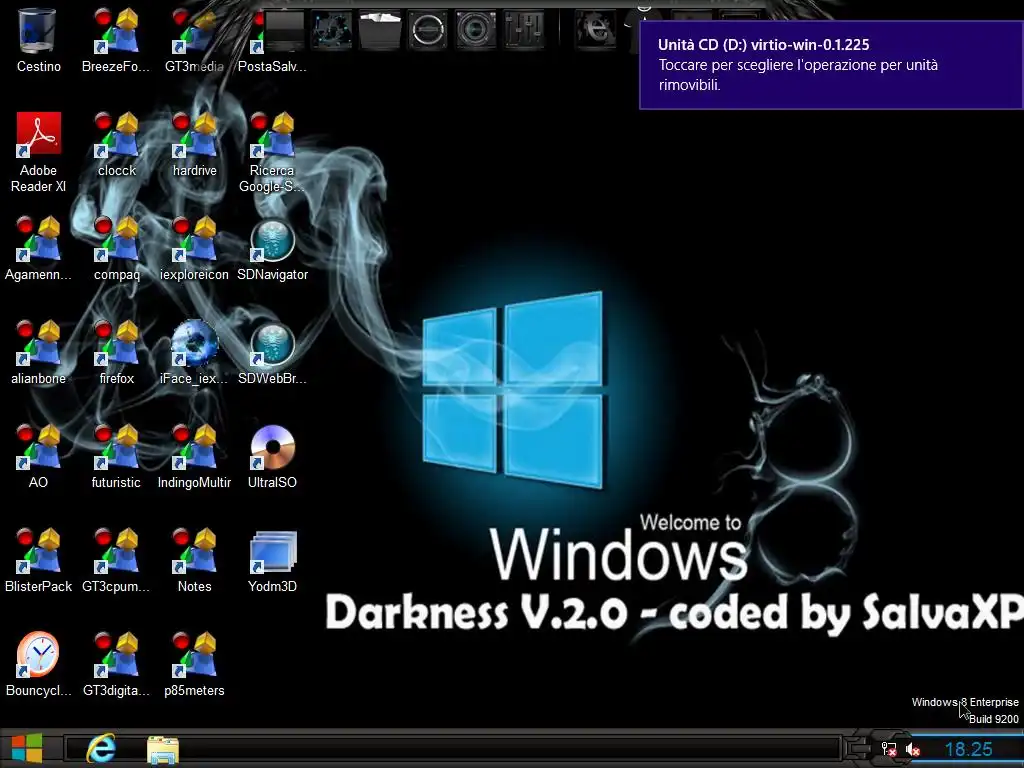Launch Internet Explorer from top dock
Viewport: 1024px width, 768px height.
(x=595, y=29)
